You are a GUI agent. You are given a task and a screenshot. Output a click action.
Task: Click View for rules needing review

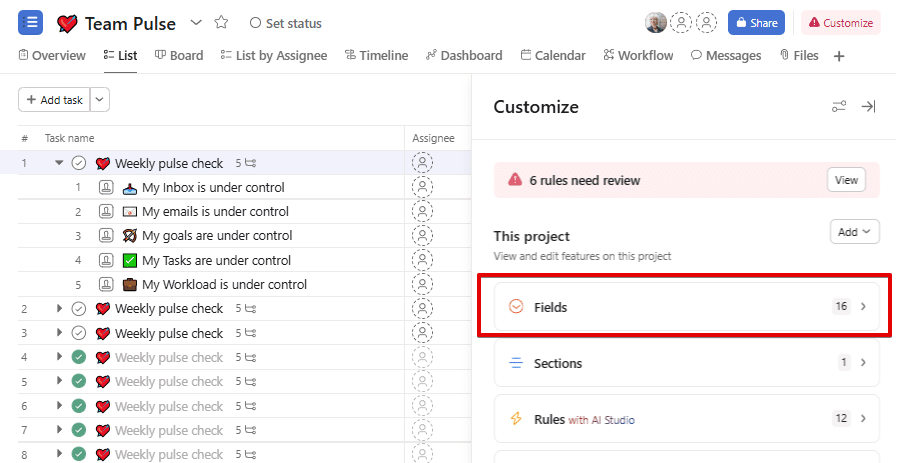(x=846, y=180)
